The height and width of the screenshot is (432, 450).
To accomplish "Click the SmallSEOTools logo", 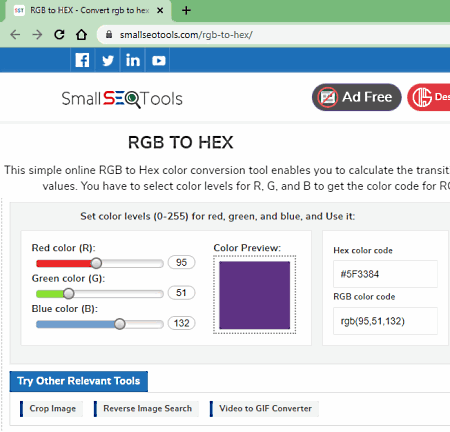I will 122,99.
